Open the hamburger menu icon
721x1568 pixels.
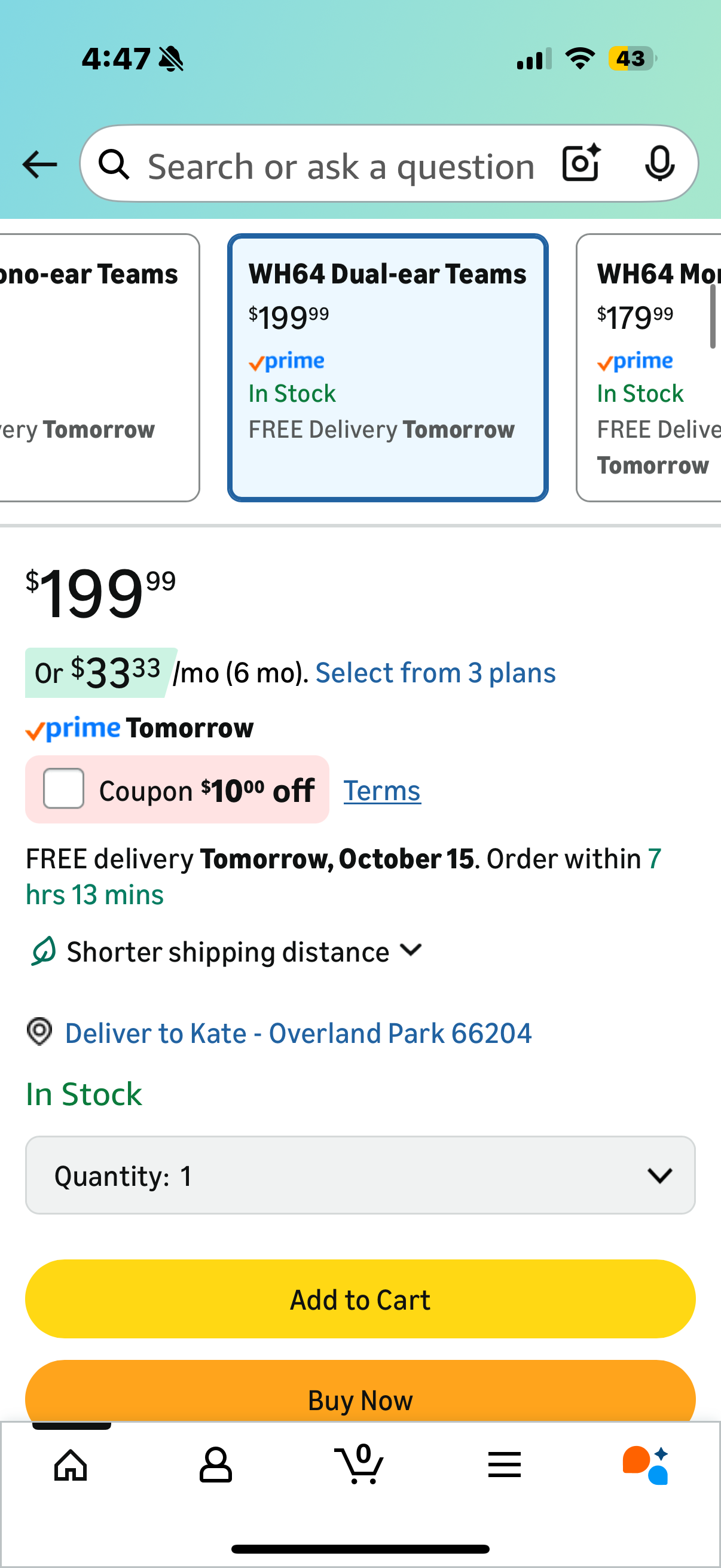coord(505,1465)
